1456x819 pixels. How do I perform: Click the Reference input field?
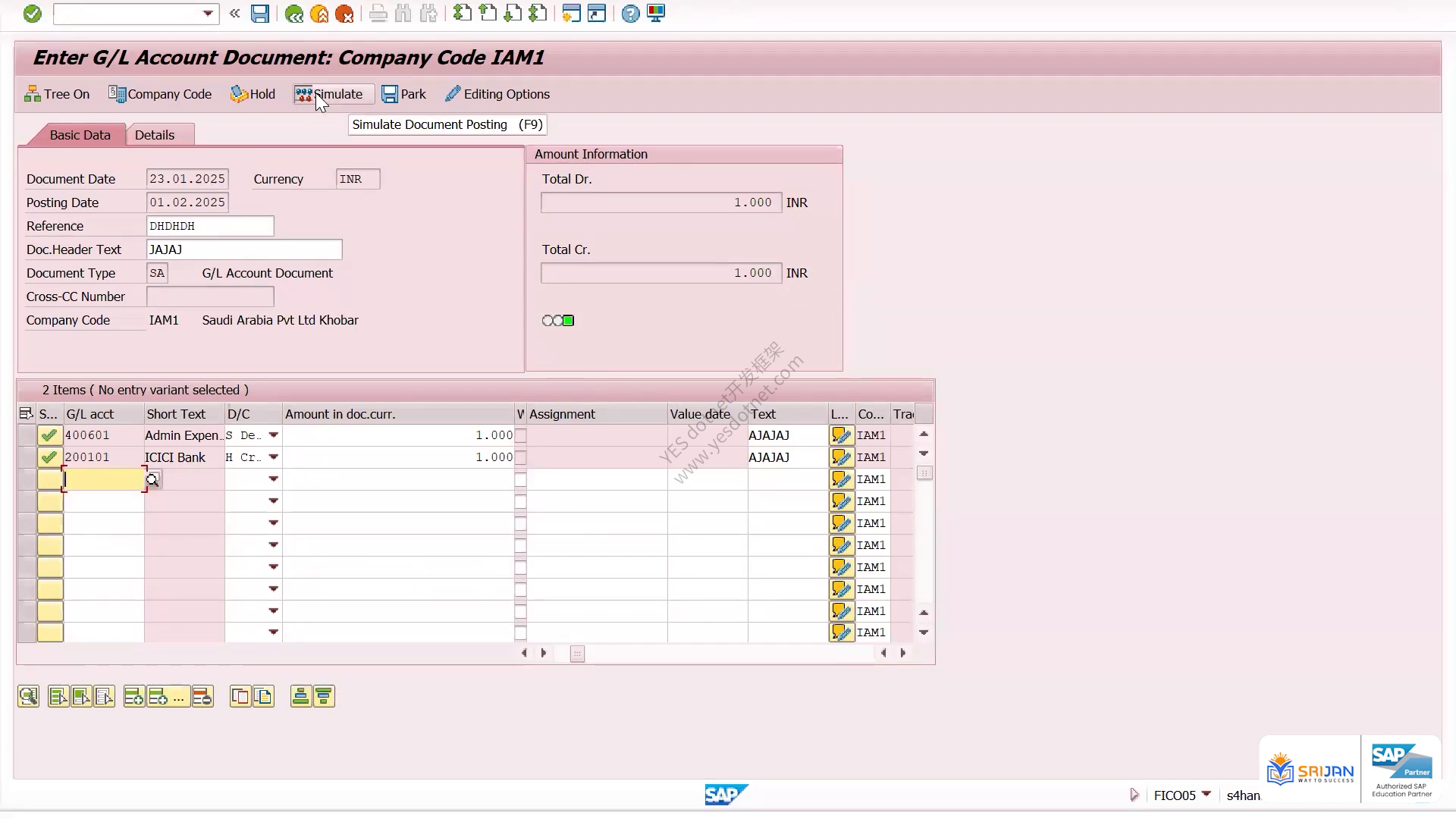coord(210,226)
